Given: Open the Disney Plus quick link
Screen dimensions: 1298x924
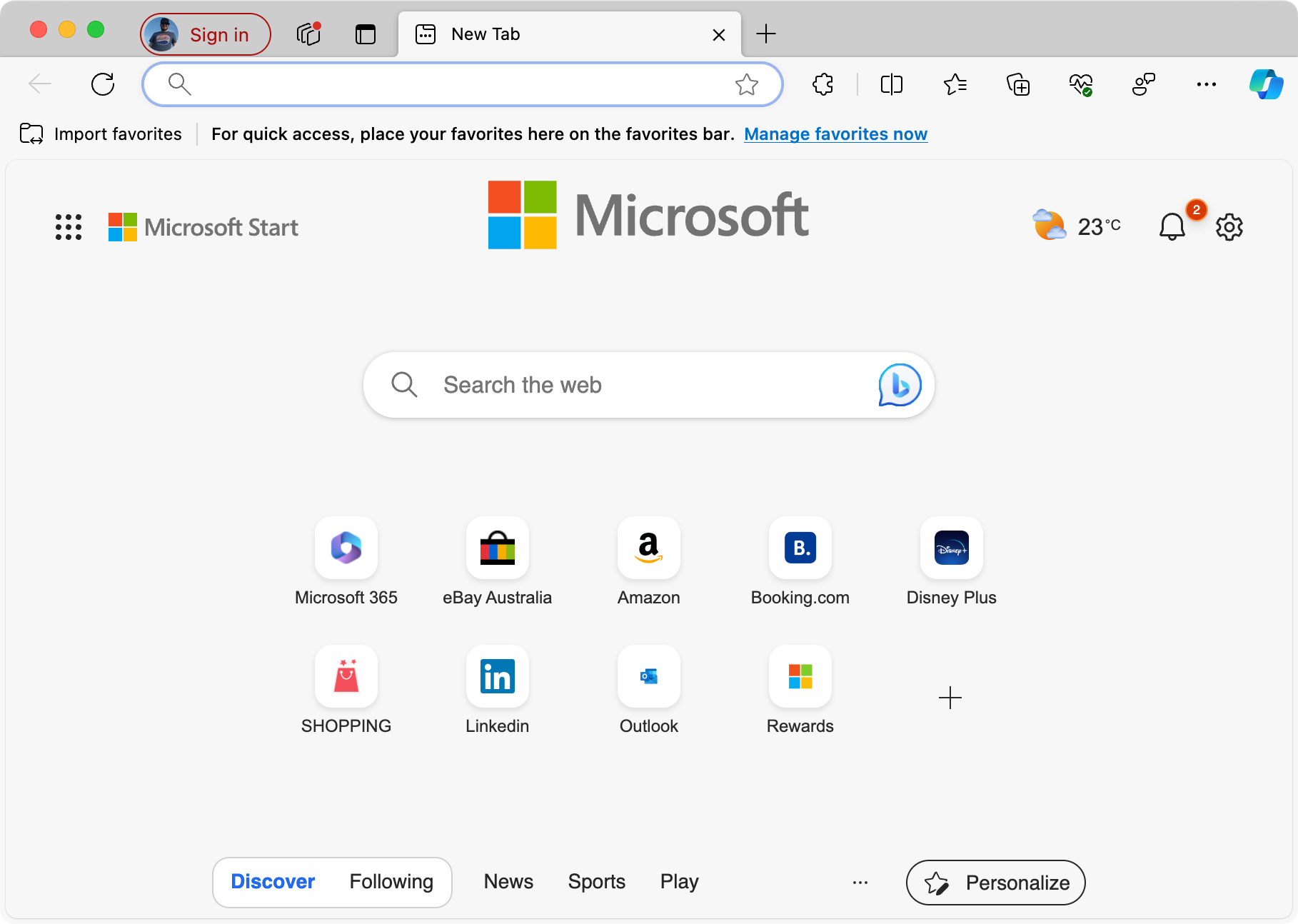Looking at the screenshot, I should [951, 548].
